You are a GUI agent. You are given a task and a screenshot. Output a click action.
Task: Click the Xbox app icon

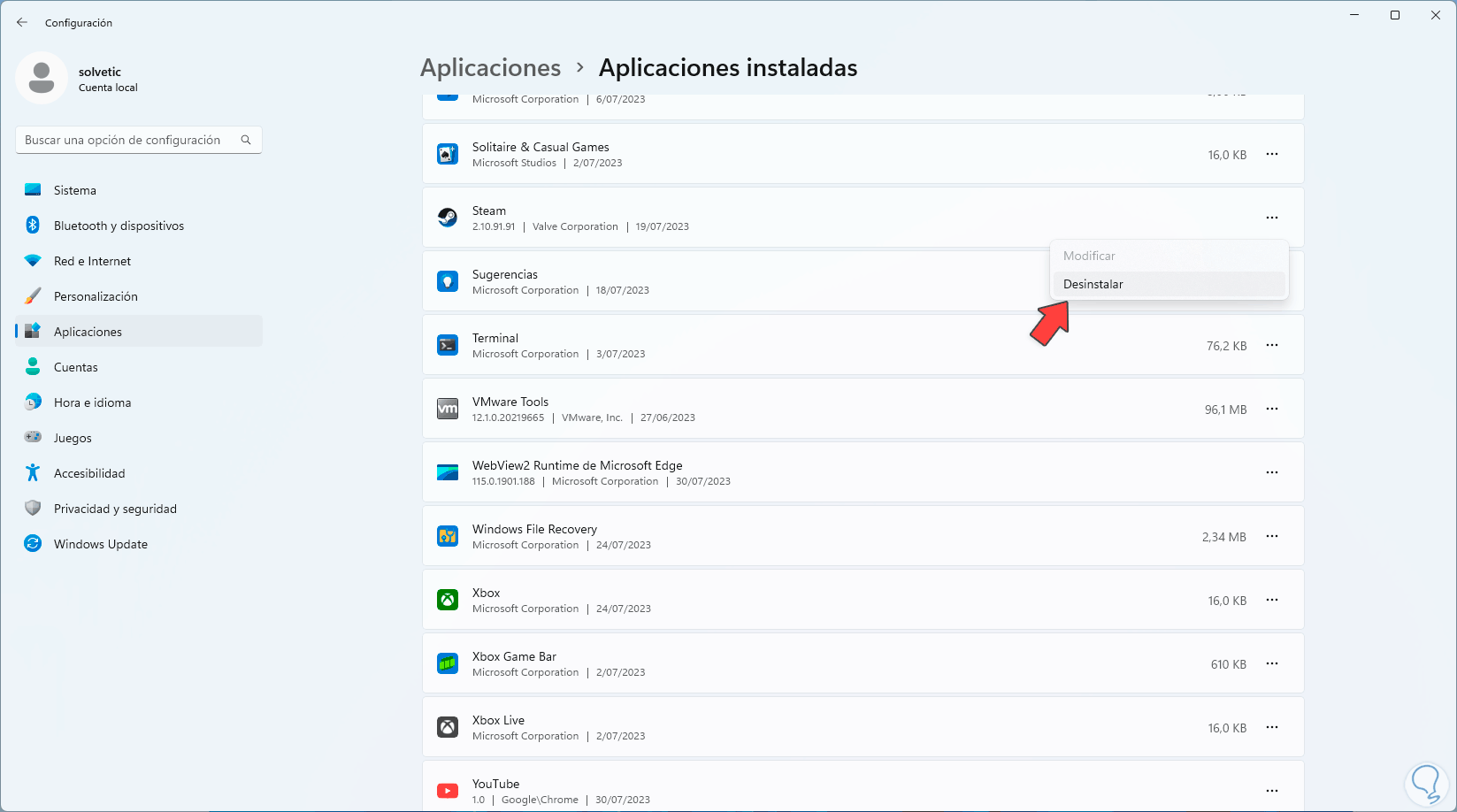pos(448,600)
